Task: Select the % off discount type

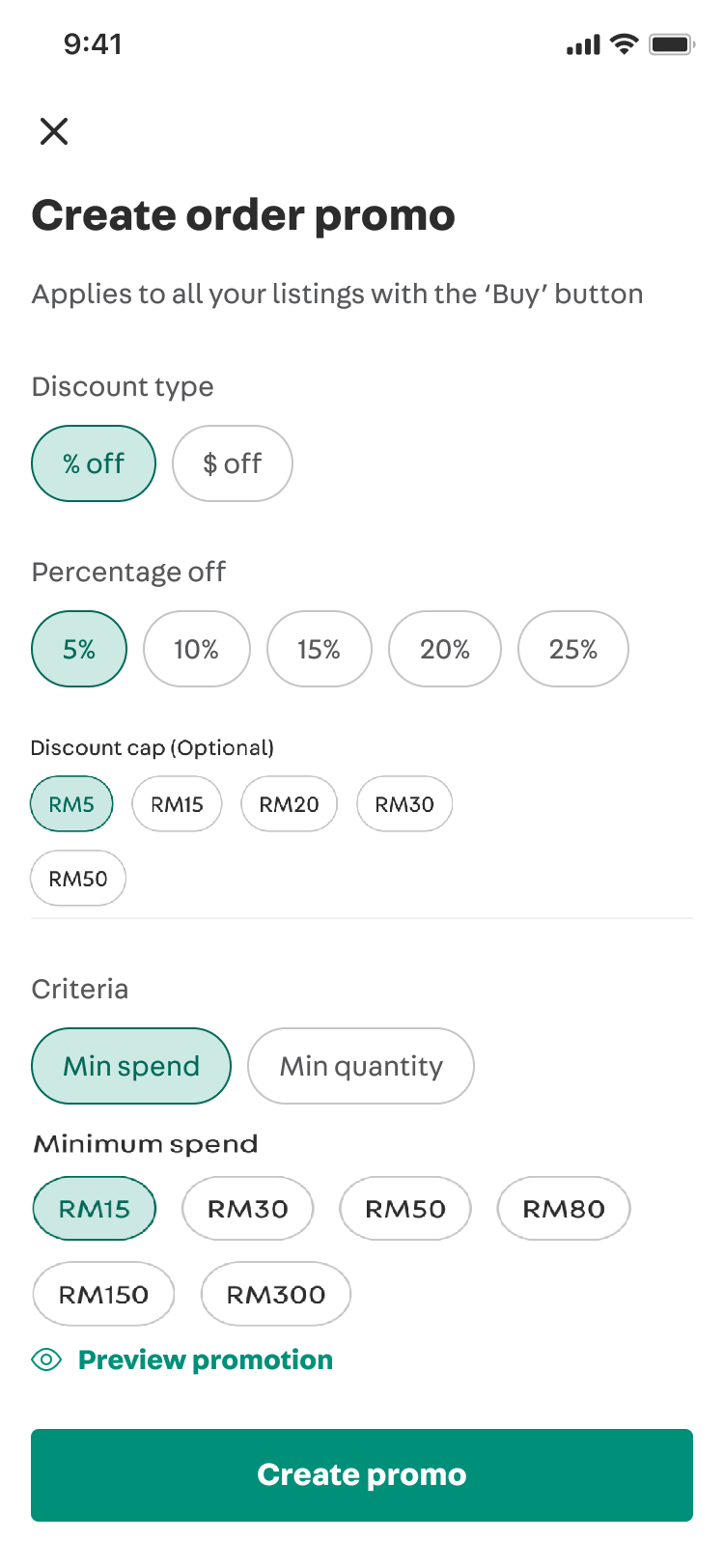Action: click(x=94, y=463)
